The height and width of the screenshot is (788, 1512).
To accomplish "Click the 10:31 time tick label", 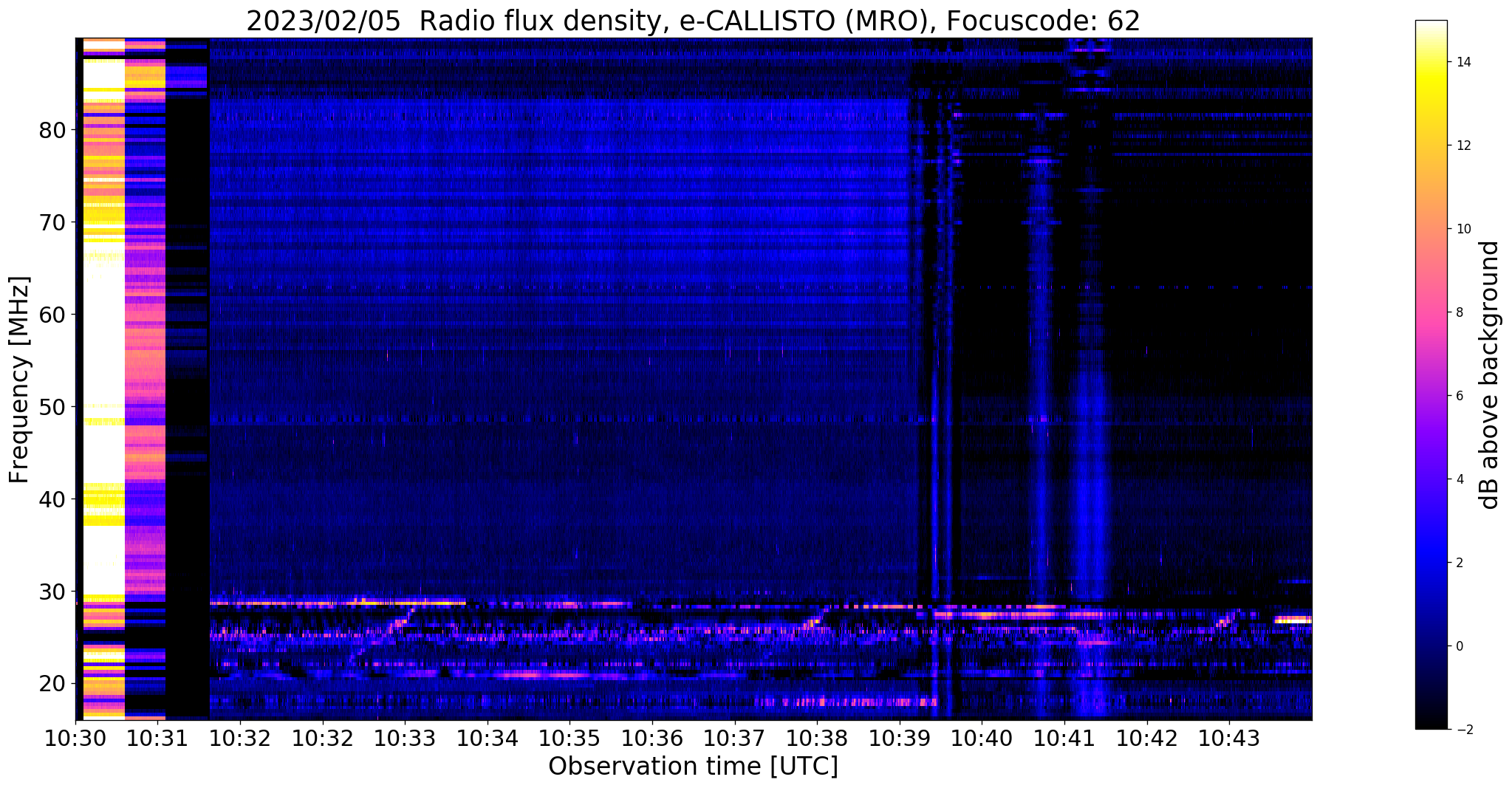I will pos(157,738).
